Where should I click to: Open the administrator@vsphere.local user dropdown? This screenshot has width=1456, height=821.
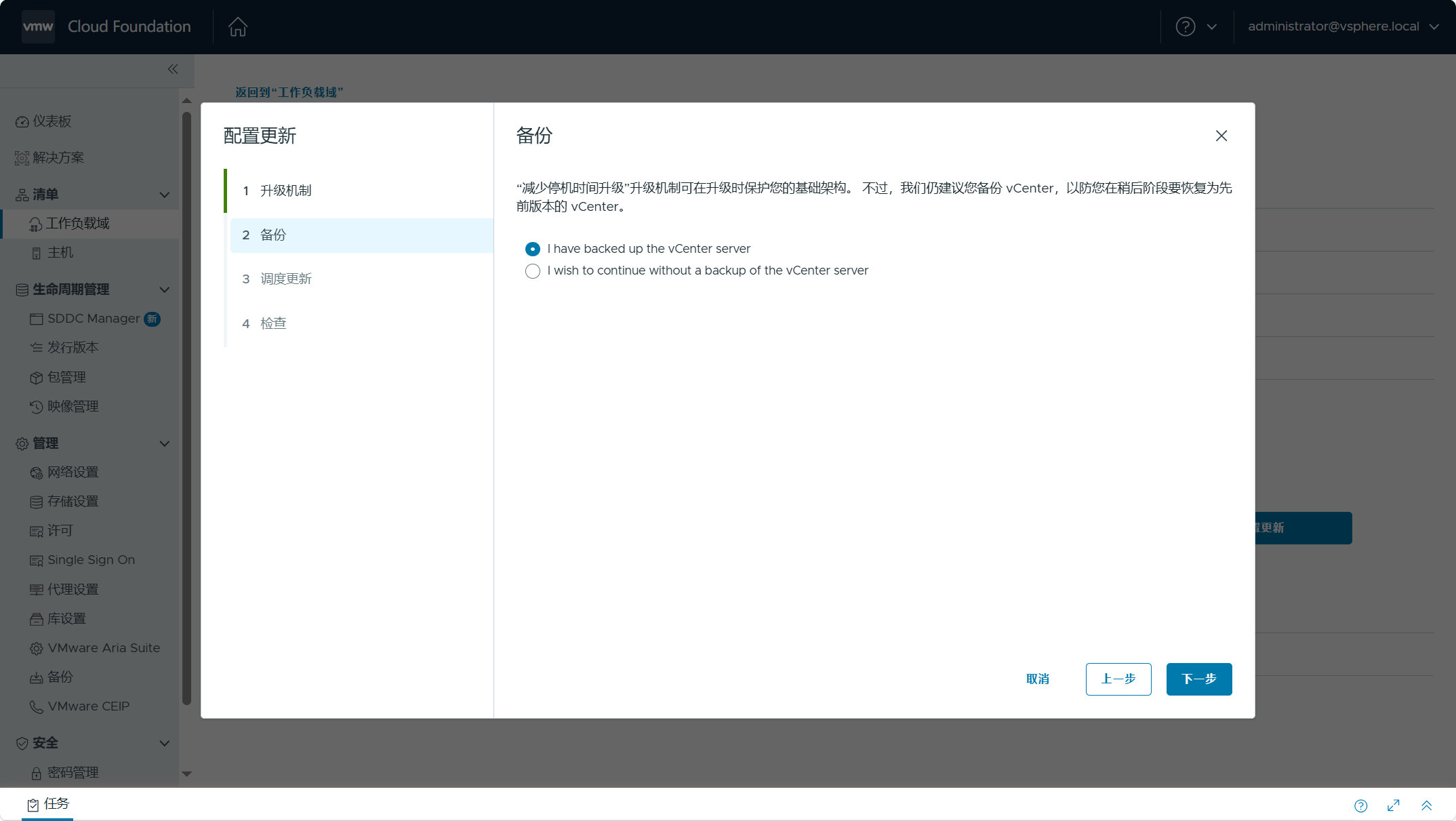(1343, 26)
